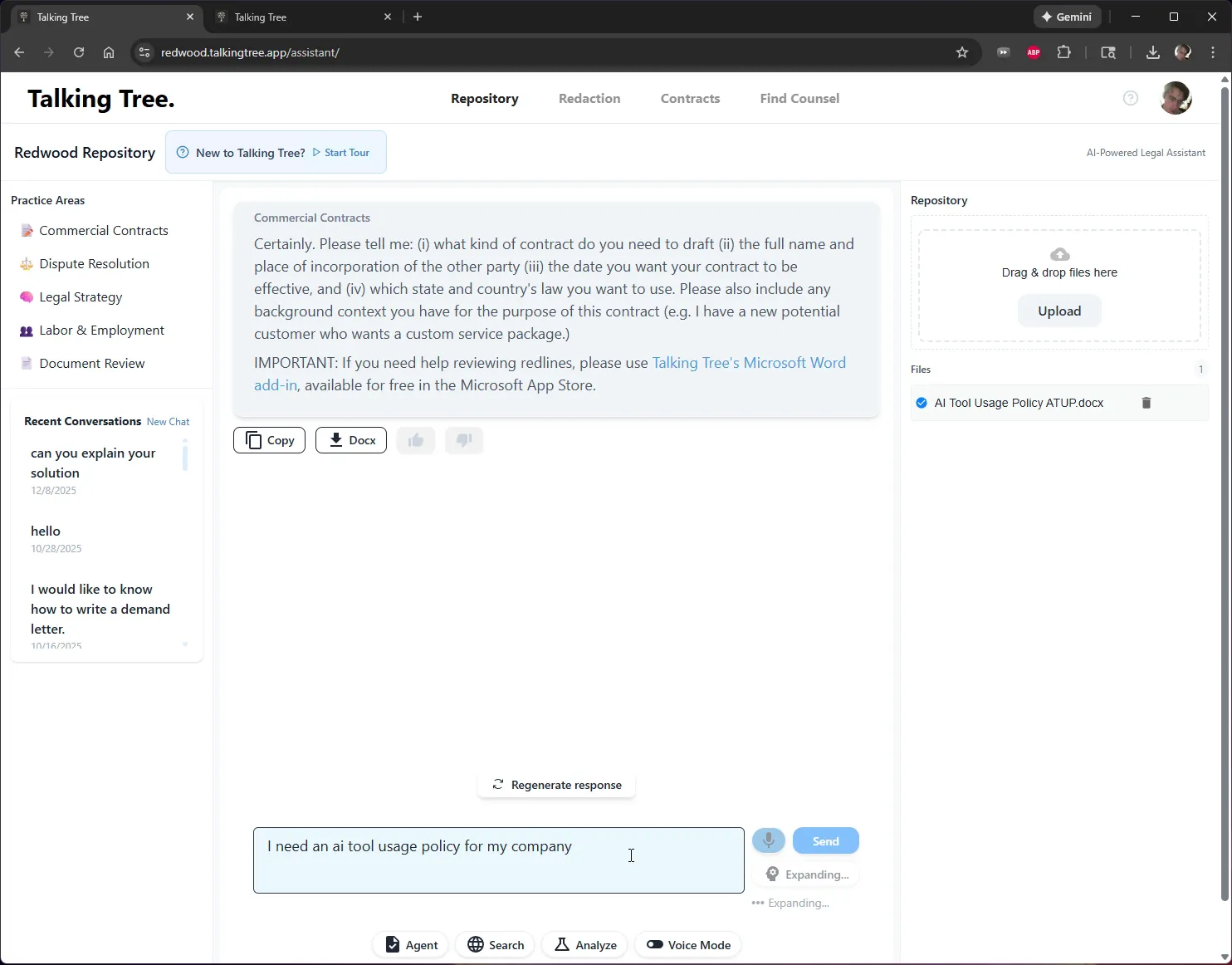Select Legal Strategy practice area

point(81,297)
